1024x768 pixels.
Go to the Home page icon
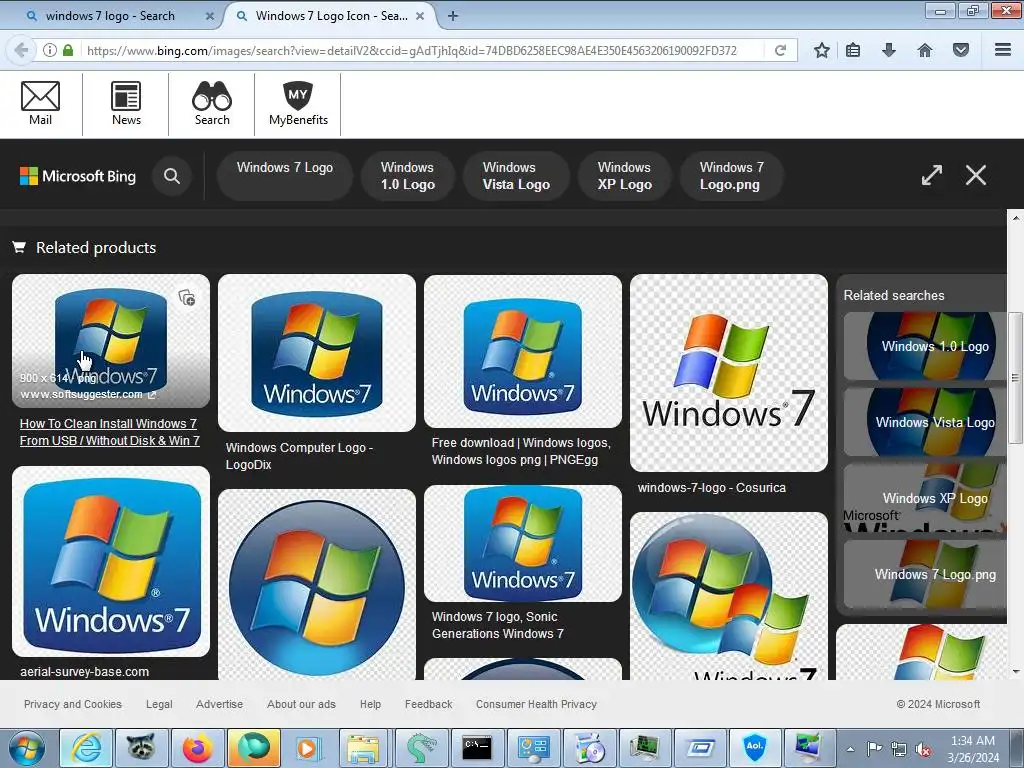925,50
